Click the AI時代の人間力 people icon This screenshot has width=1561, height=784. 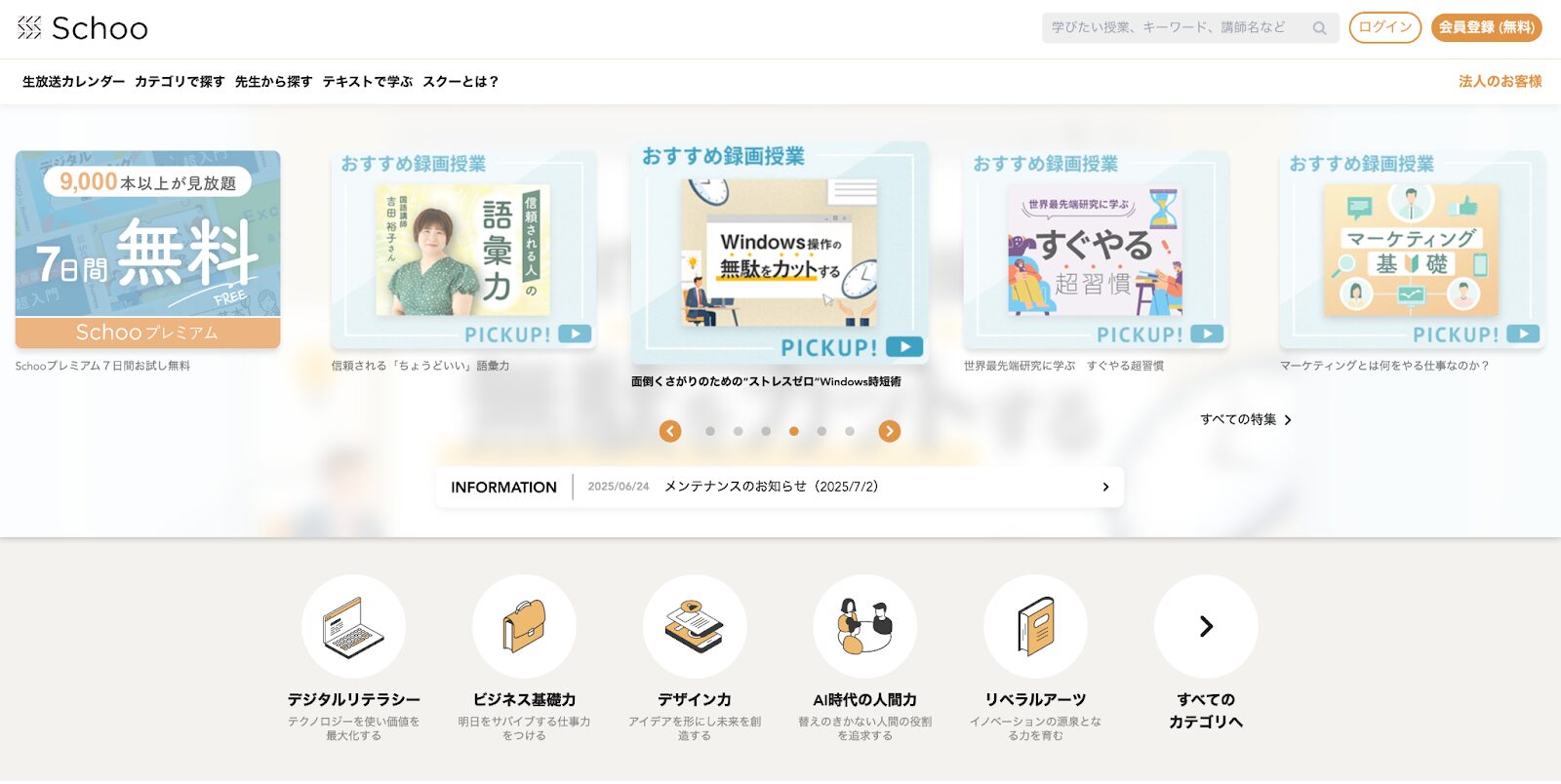tap(865, 626)
